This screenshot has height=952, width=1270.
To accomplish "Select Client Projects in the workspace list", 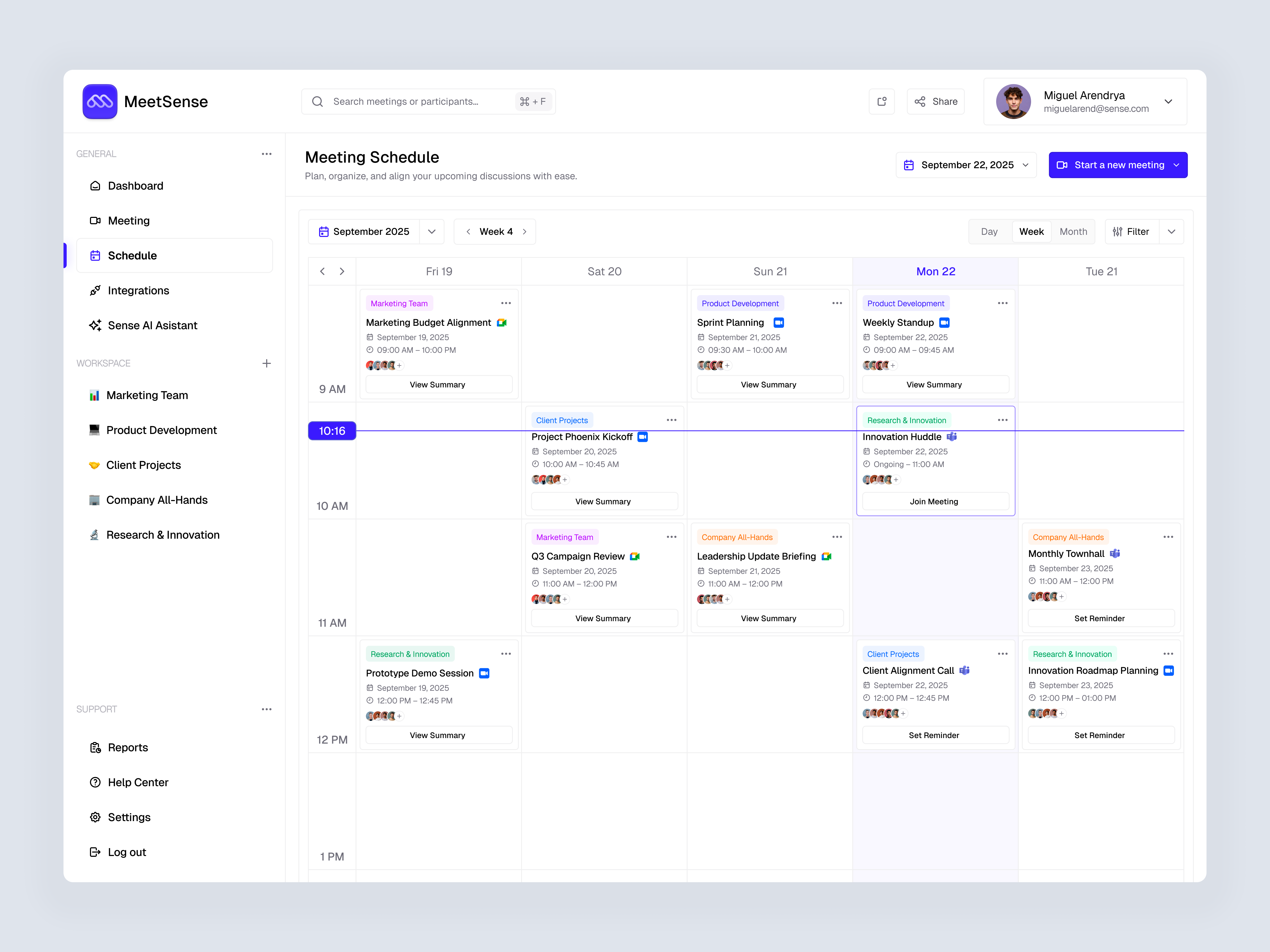I will click(143, 465).
